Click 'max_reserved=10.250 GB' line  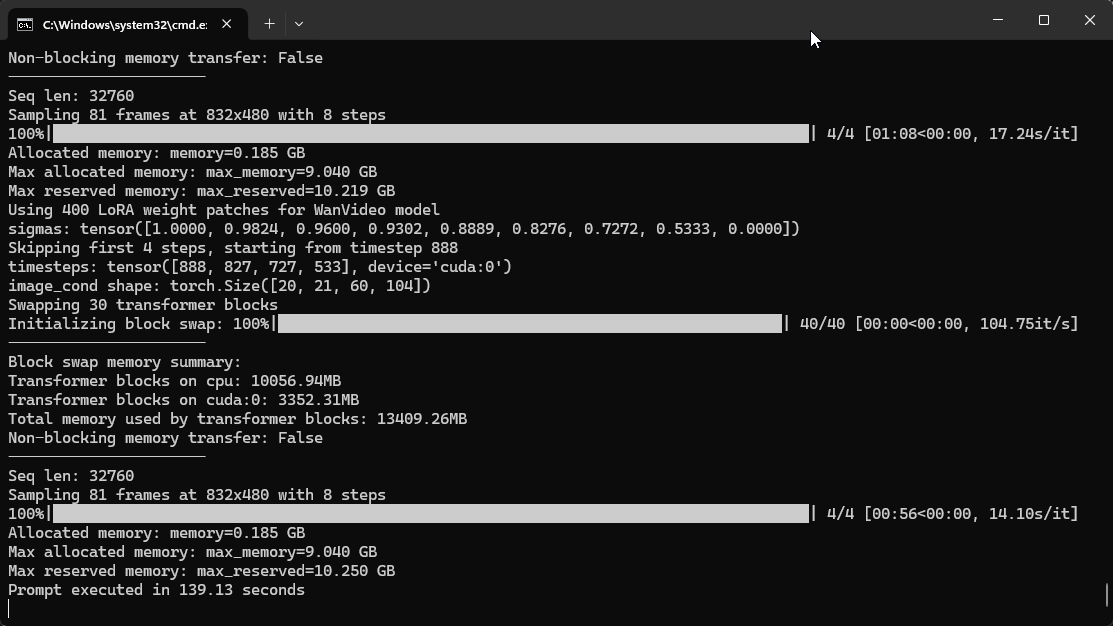click(x=202, y=571)
